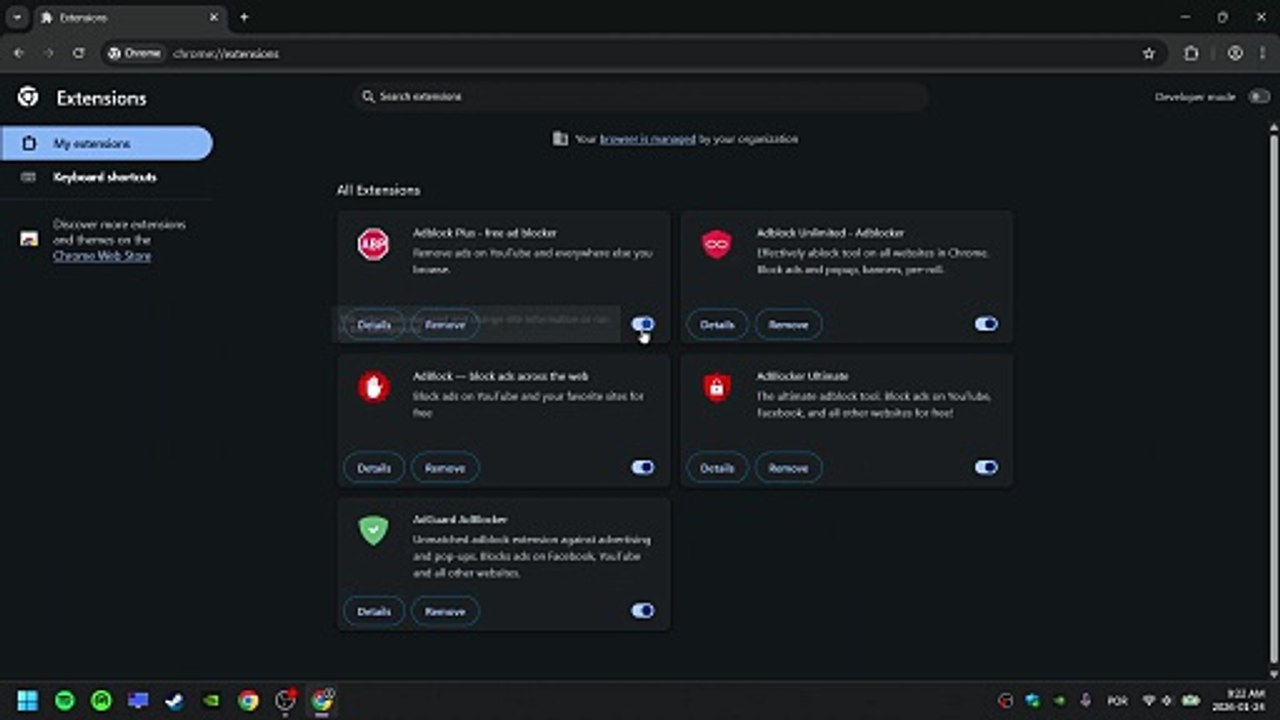Screen dimensions: 1280x720
Task: Switch off the AdBlock extension toggle
Action: coord(643,467)
